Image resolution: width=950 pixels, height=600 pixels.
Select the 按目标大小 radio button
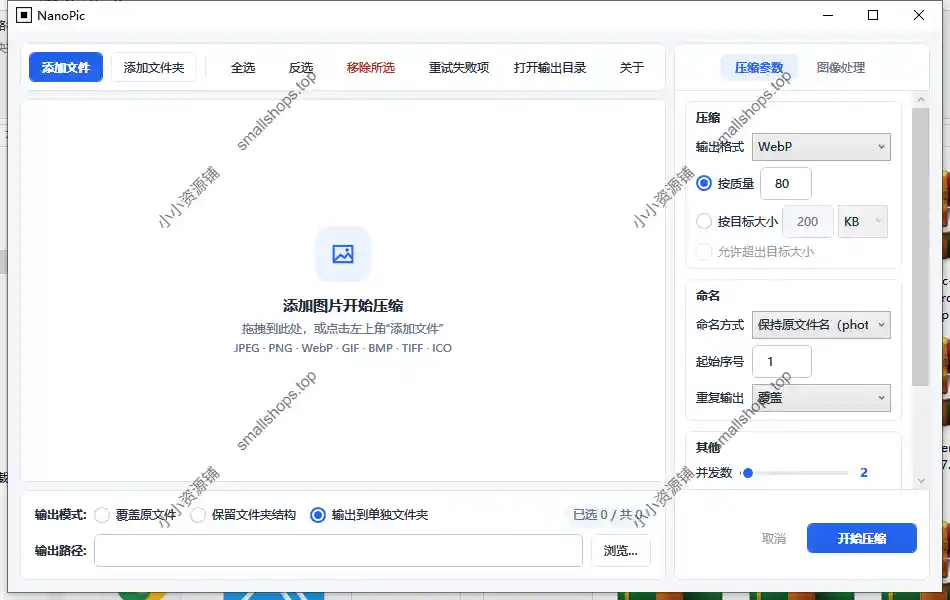(x=704, y=221)
